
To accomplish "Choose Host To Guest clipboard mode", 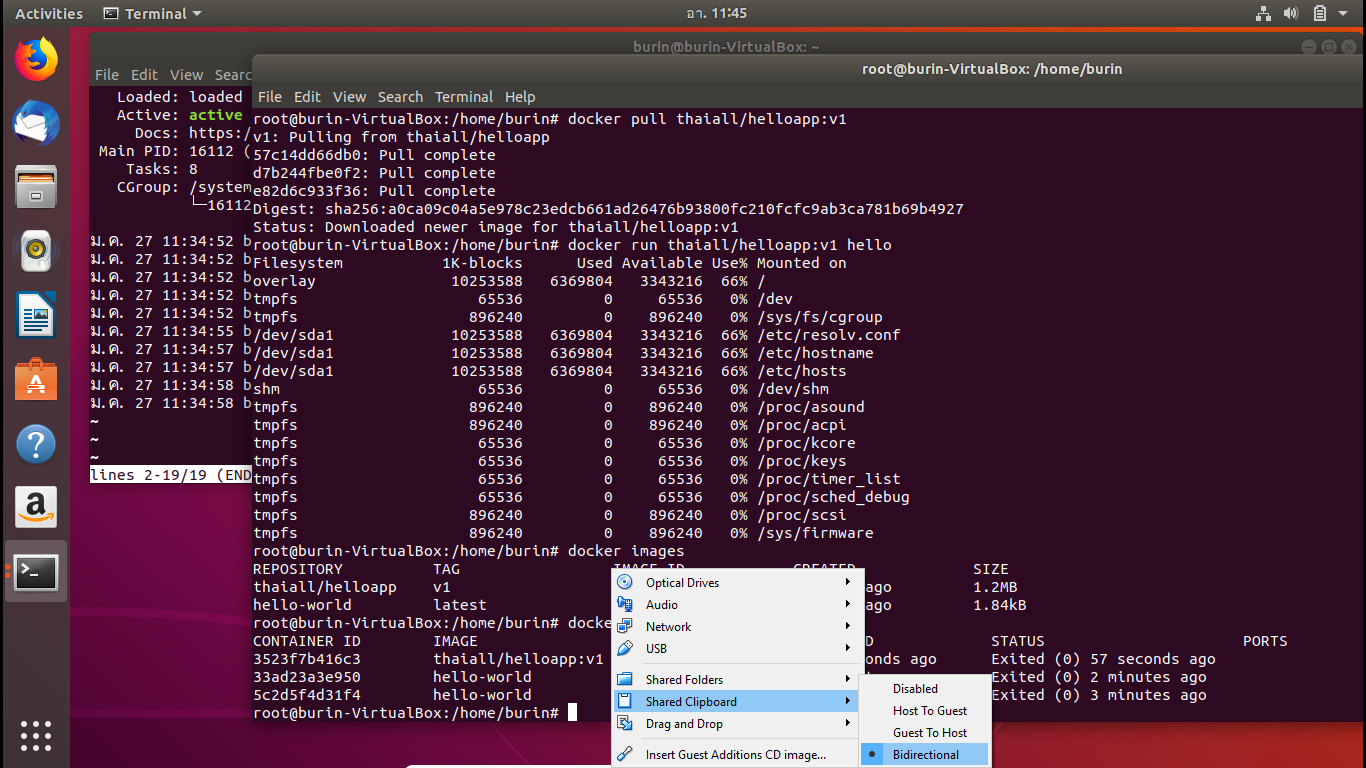I will pyautogui.click(x=929, y=711).
